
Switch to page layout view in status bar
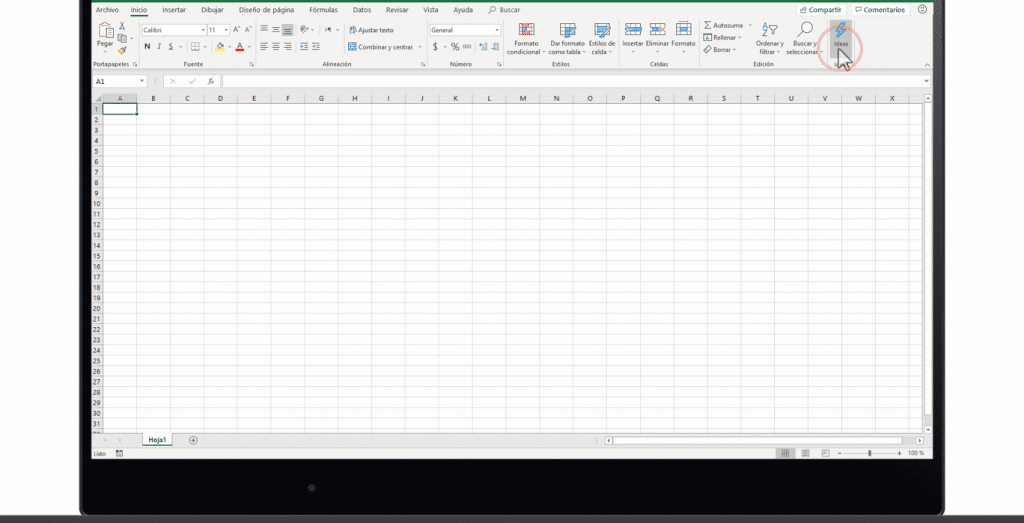pos(805,452)
